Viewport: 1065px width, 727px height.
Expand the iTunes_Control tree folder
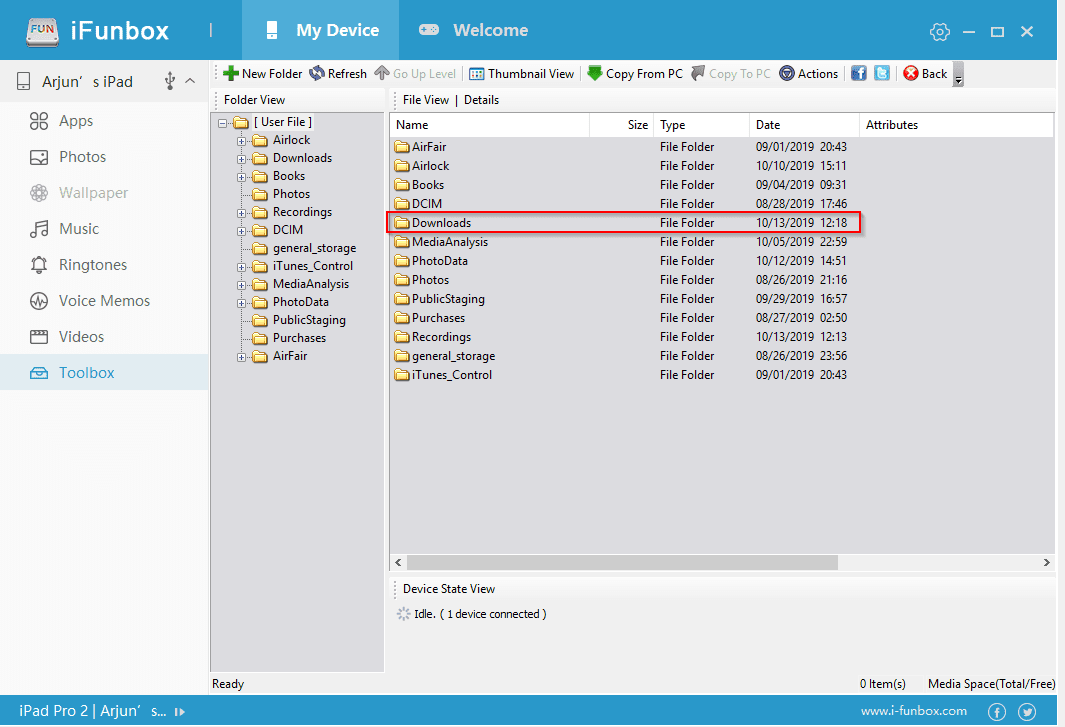coord(241,268)
